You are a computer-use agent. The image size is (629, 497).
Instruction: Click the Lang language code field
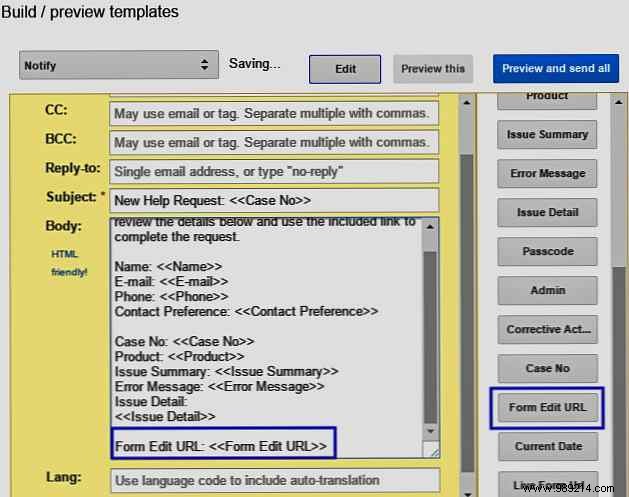pyautogui.click(x=273, y=480)
